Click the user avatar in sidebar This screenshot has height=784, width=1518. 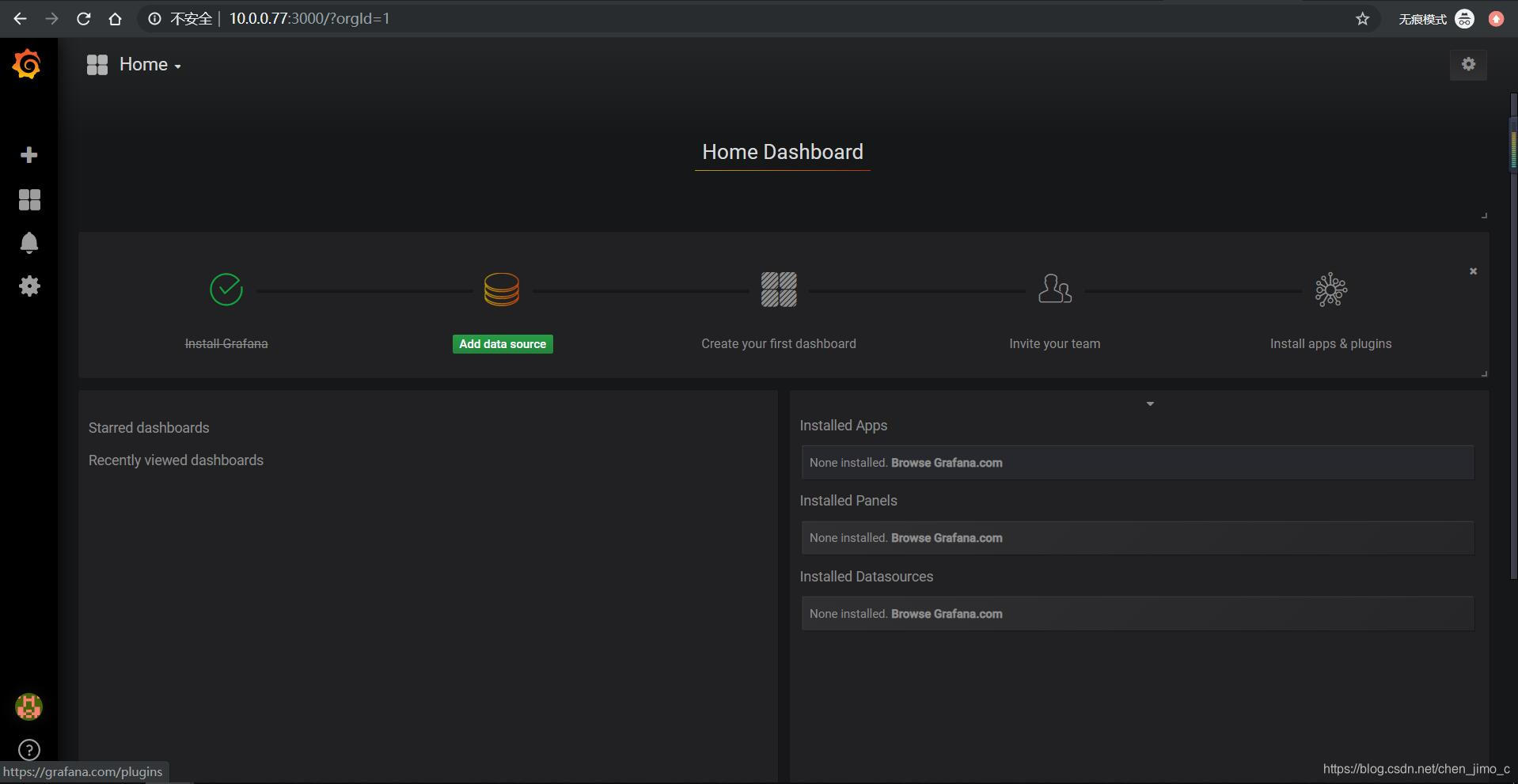point(29,706)
